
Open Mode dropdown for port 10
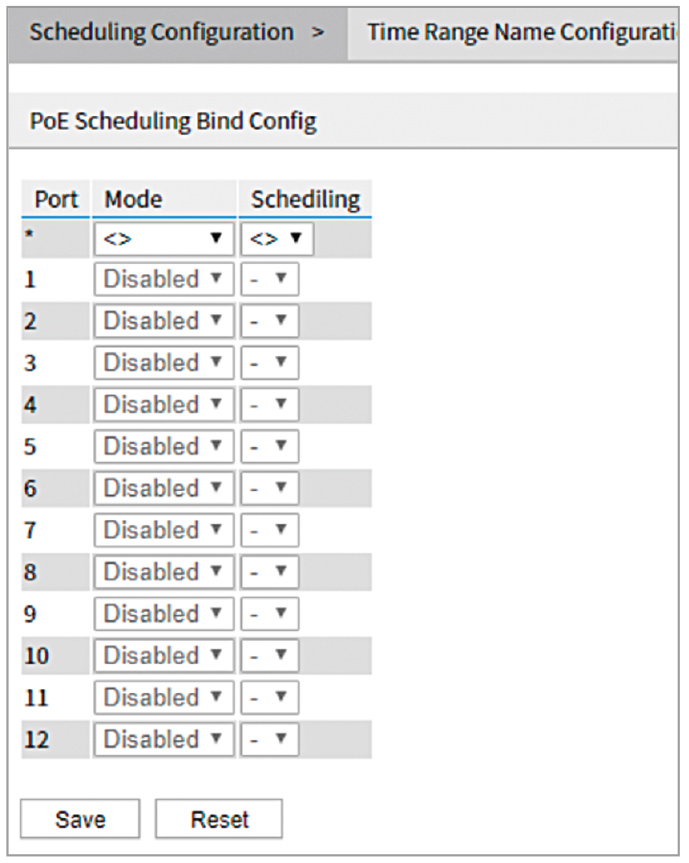click(x=164, y=656)
